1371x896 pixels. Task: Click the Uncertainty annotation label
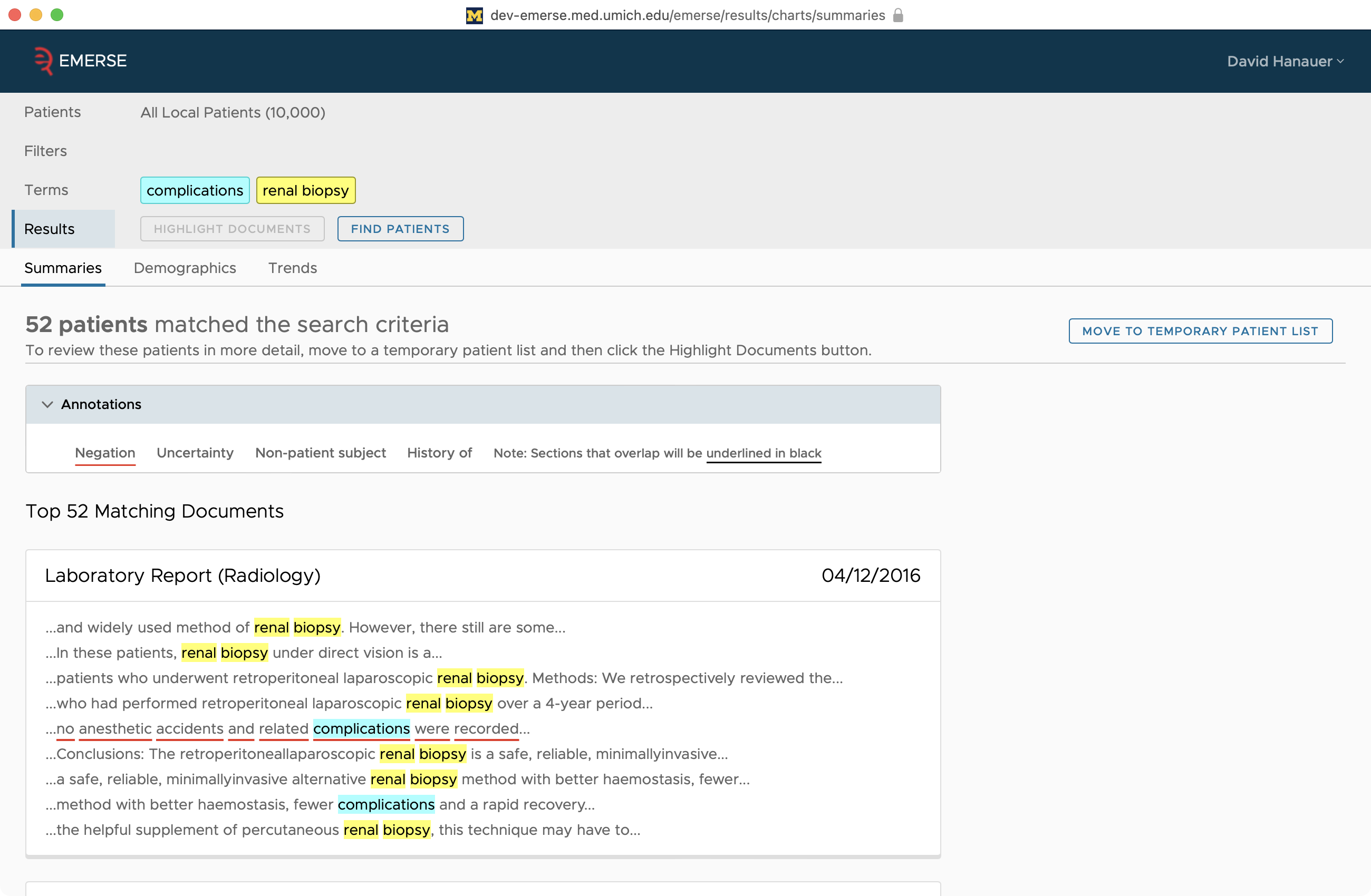click(195, 453)
